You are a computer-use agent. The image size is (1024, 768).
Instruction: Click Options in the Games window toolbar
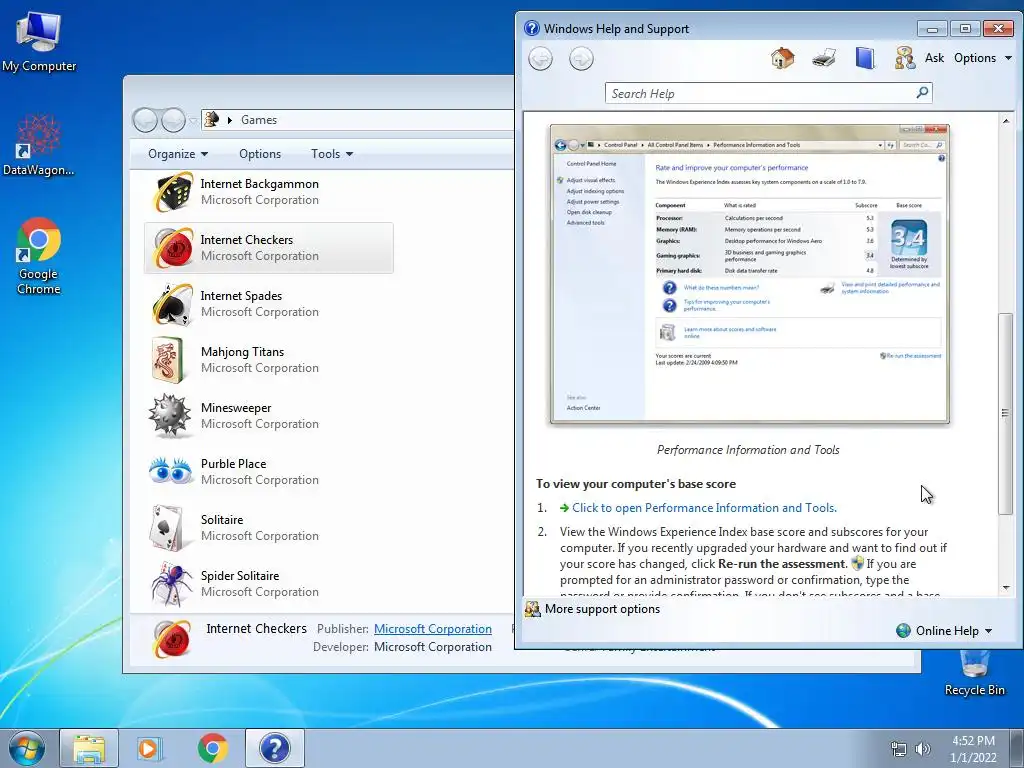(260, 153)
